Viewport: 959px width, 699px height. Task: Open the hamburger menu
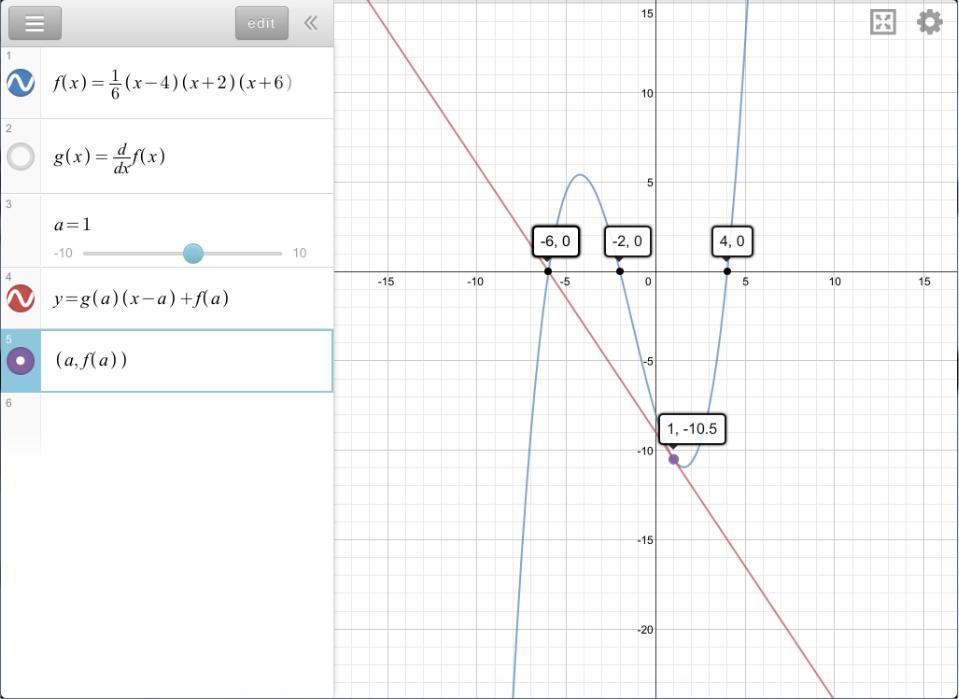35,23
